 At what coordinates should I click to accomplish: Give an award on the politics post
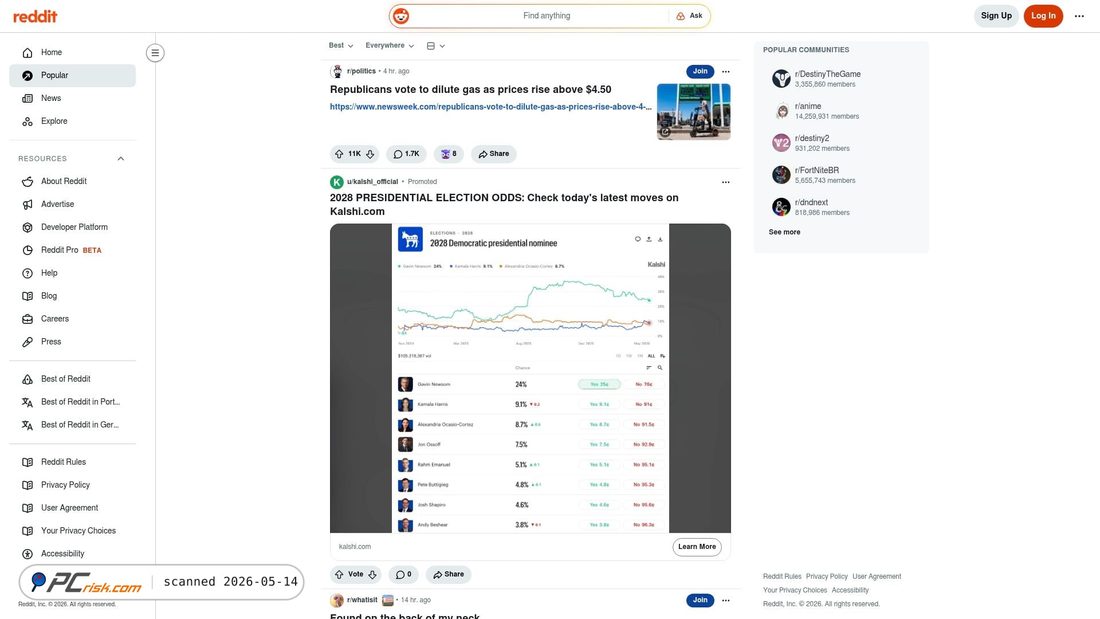coord(448,154)
